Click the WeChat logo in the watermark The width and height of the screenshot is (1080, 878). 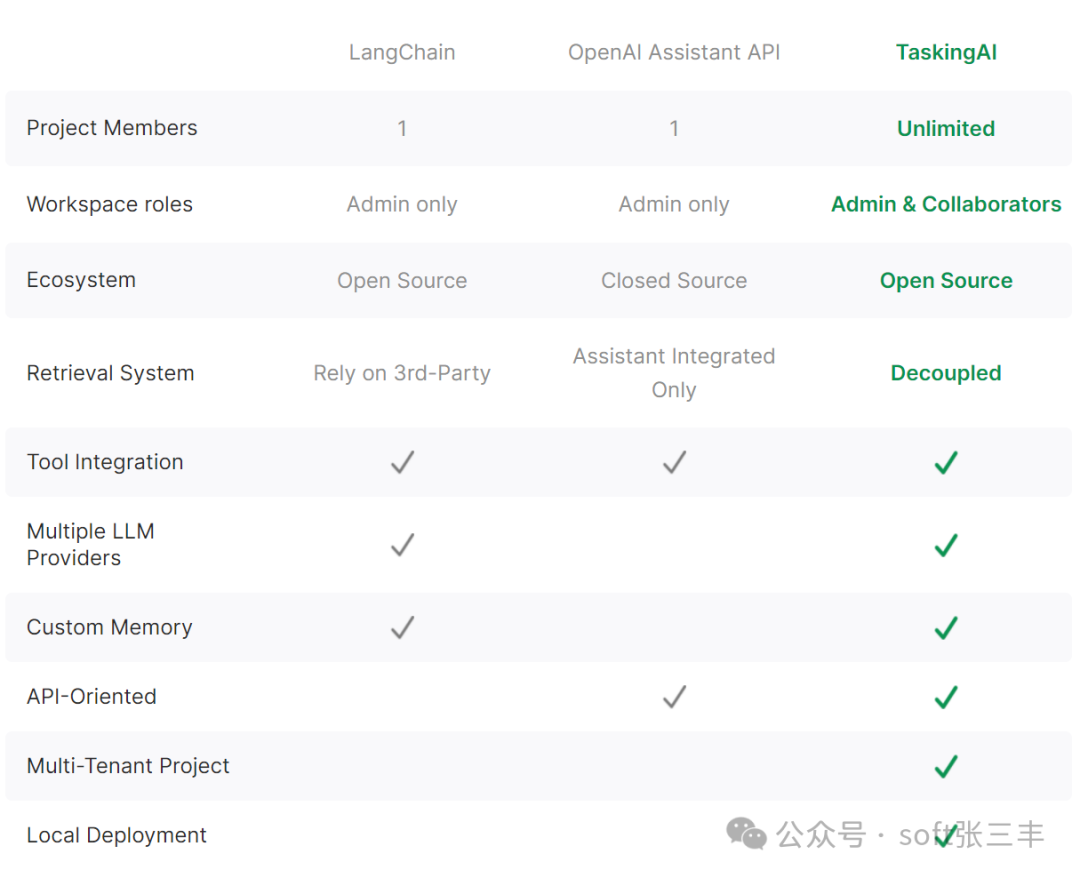coord(746,833)
